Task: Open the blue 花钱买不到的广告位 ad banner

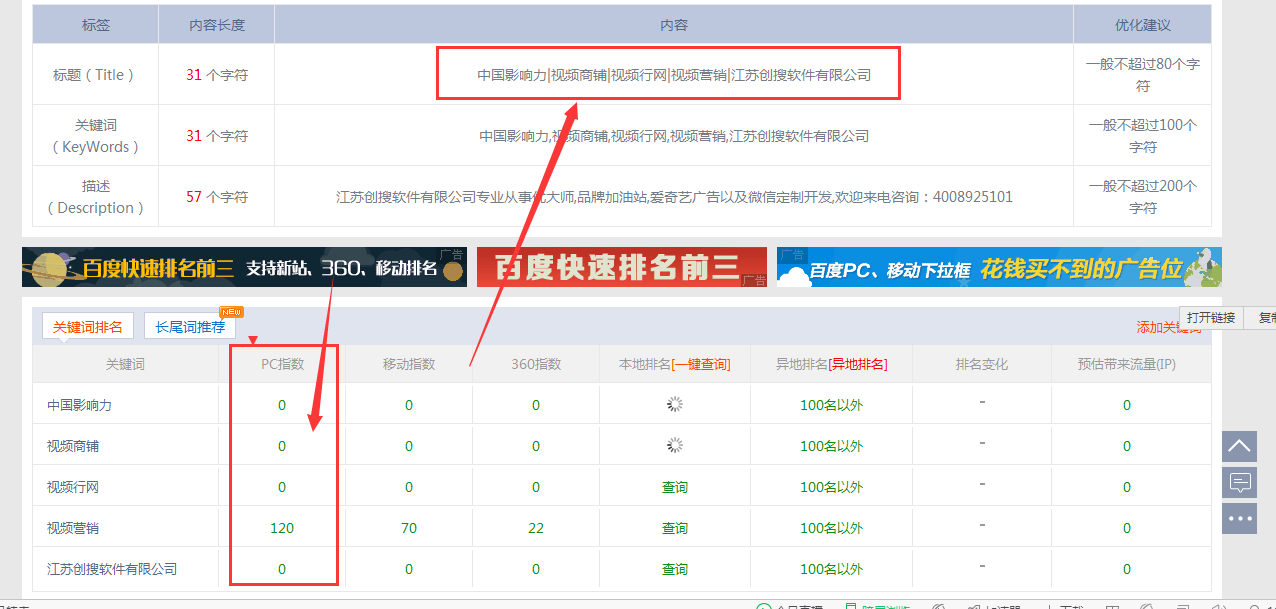Action: click(999, 267)
